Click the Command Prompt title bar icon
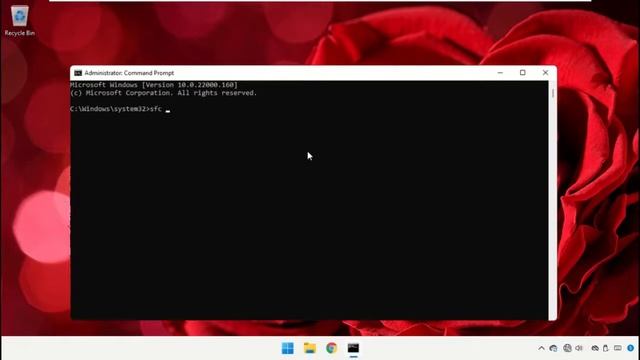 click(x=78, y=73)
